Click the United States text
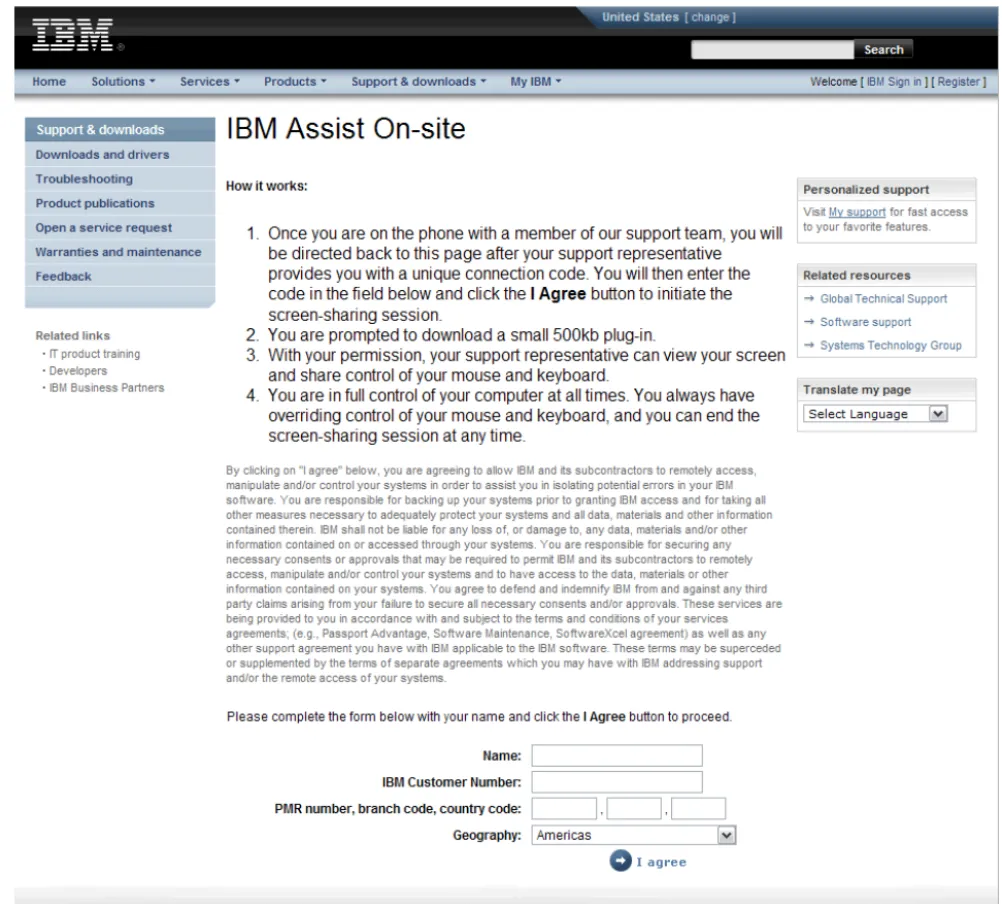1002x904 pixels. (x=640, y=17)
